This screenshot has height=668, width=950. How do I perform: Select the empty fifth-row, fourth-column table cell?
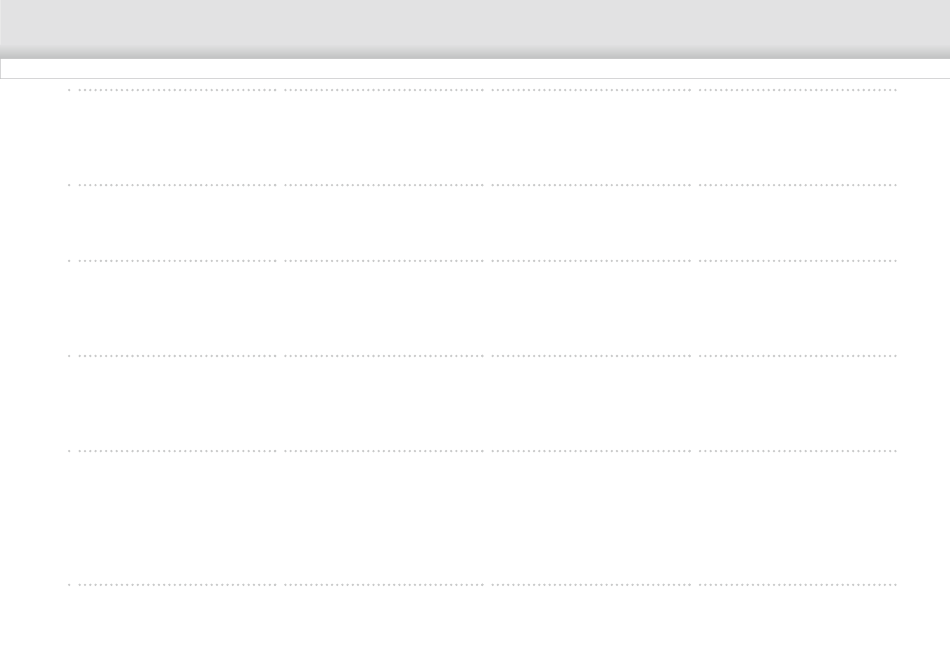pyautogui.click(x=798, y=518)
